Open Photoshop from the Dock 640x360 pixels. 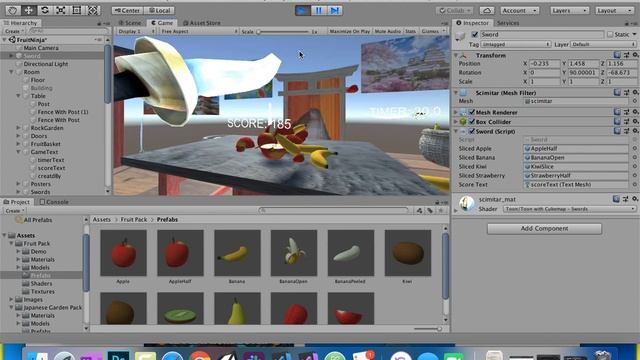pos(118,356)
